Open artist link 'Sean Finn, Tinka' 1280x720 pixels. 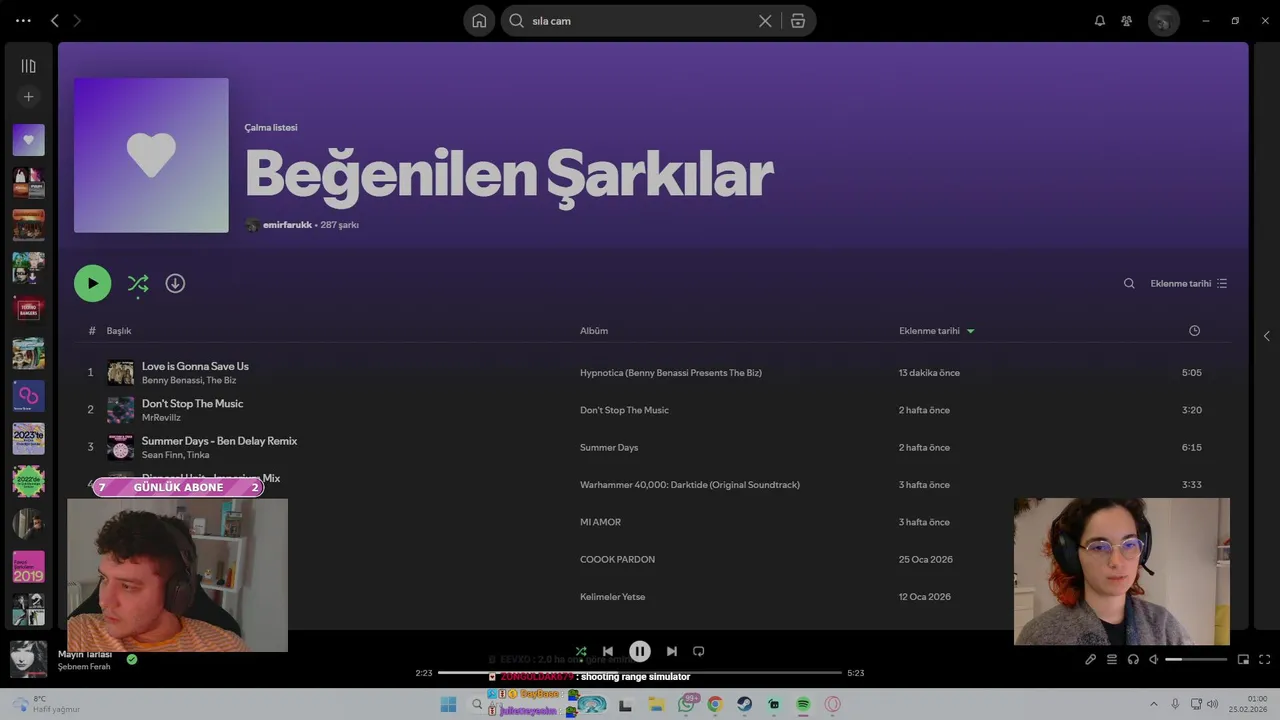[175, 455]
